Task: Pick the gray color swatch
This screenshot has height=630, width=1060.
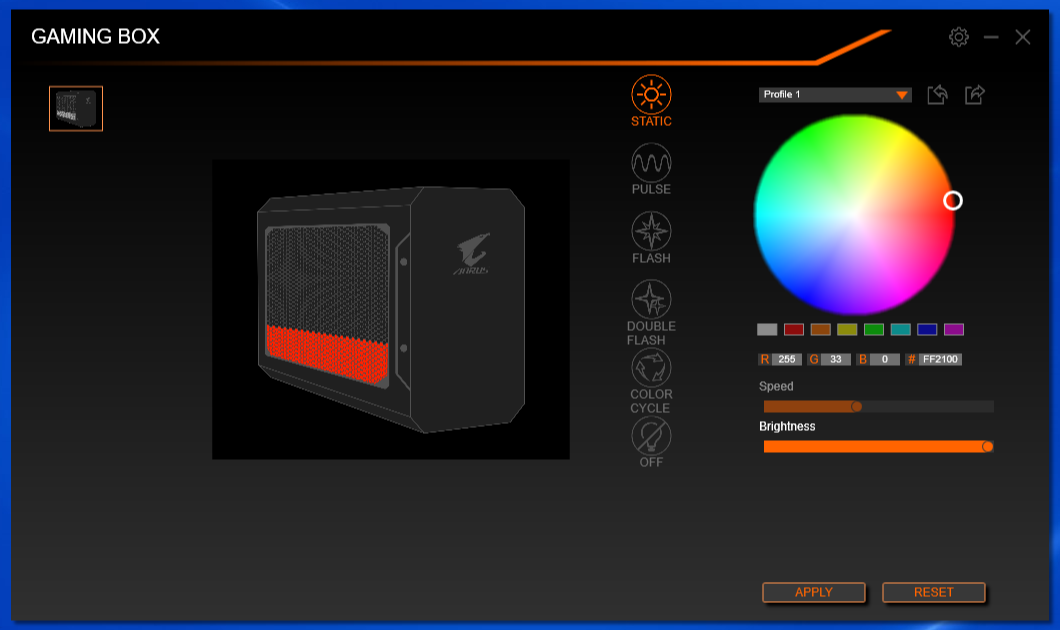Action: tap(767, 330)
